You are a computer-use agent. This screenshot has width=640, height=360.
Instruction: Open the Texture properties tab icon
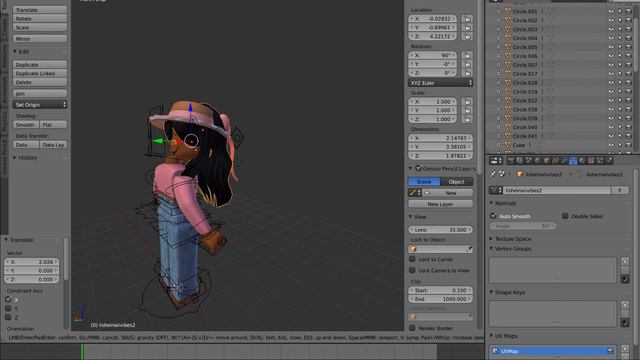(591, 160)
